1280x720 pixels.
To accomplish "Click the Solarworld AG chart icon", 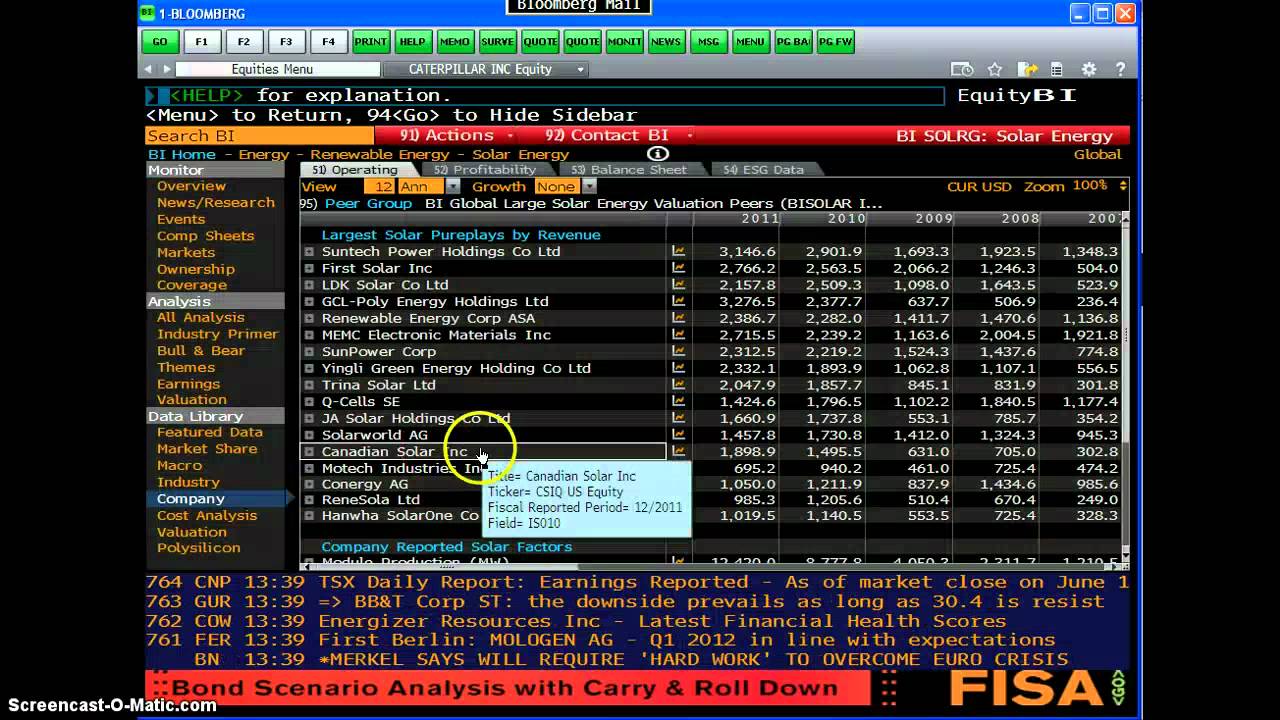I will click(678, 435).
